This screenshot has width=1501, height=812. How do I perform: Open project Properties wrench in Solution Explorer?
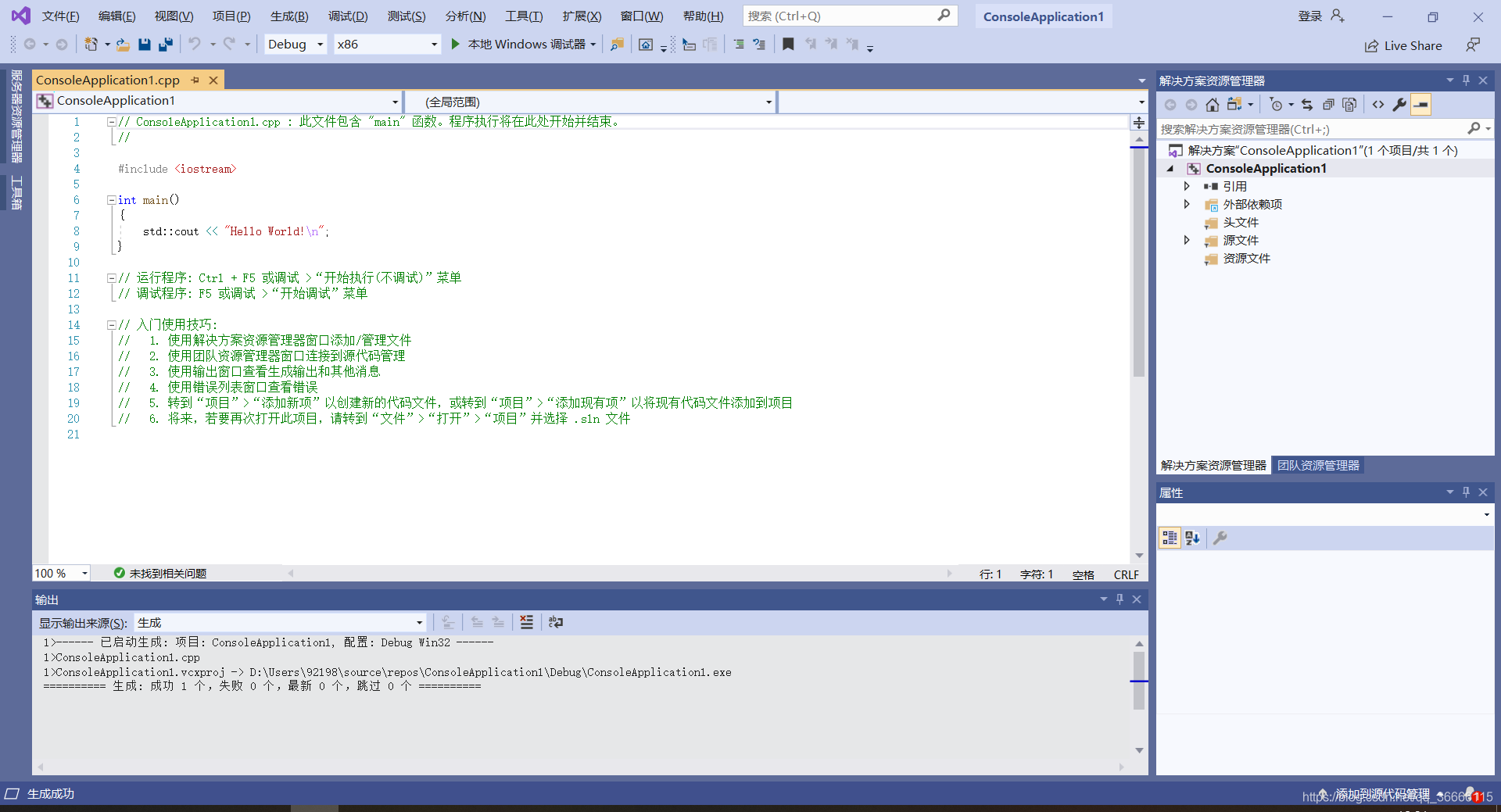[x=1399, y=105]
